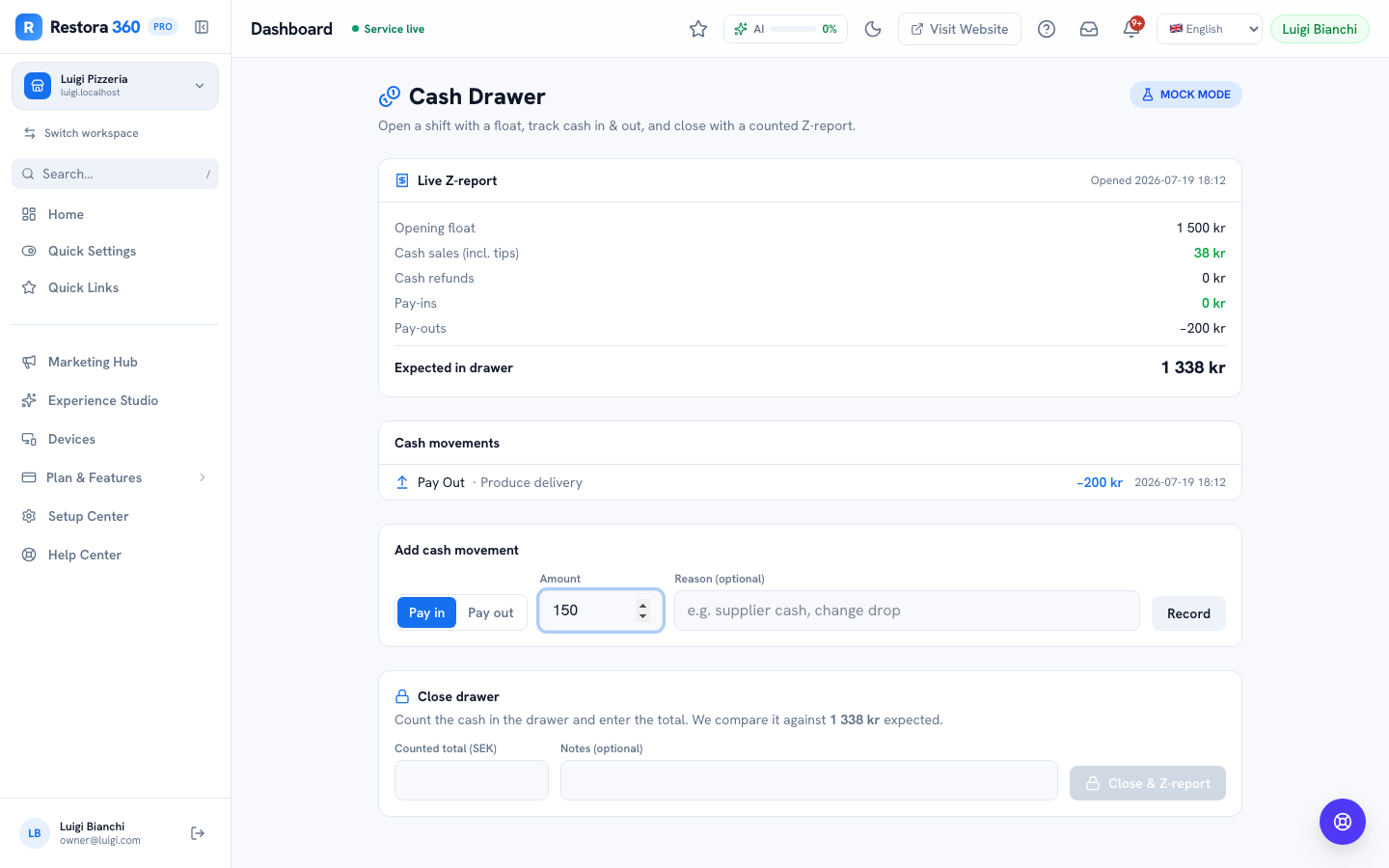Collapse the sidebar panel icon

[202, 27]
